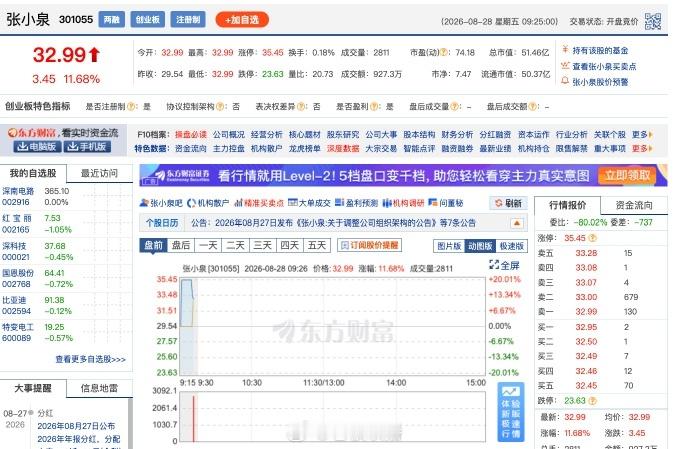Image resolution: width=690 pixels, height=449 pixels.
Task: Open 问董秘 icon link
Action: click(446, 203)
